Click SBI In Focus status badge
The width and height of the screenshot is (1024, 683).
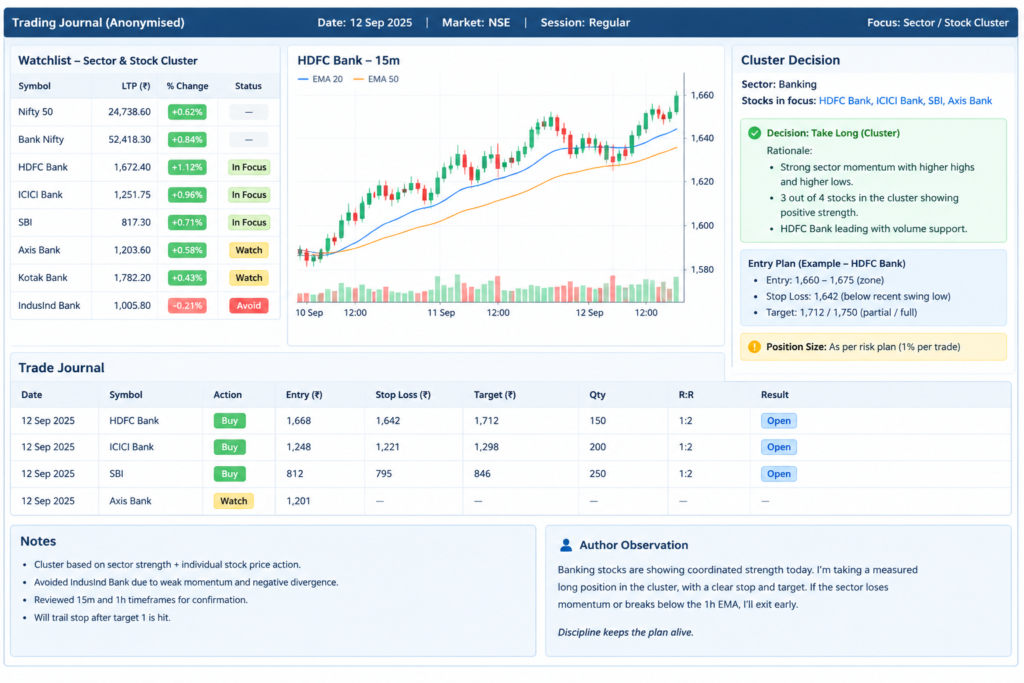[x=249, y=222]
